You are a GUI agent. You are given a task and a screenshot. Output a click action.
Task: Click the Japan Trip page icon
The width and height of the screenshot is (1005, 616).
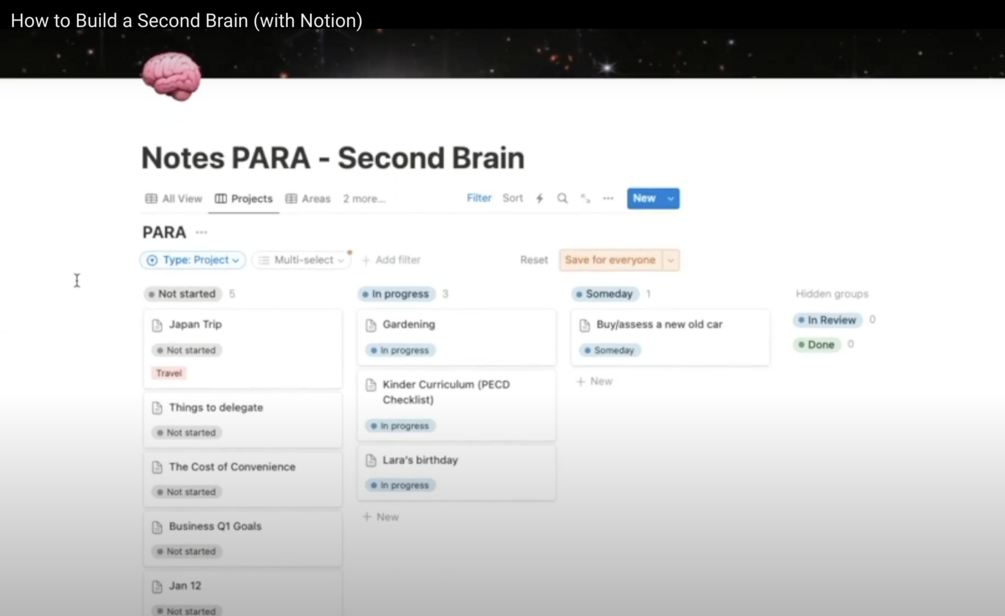pos(157,325)
